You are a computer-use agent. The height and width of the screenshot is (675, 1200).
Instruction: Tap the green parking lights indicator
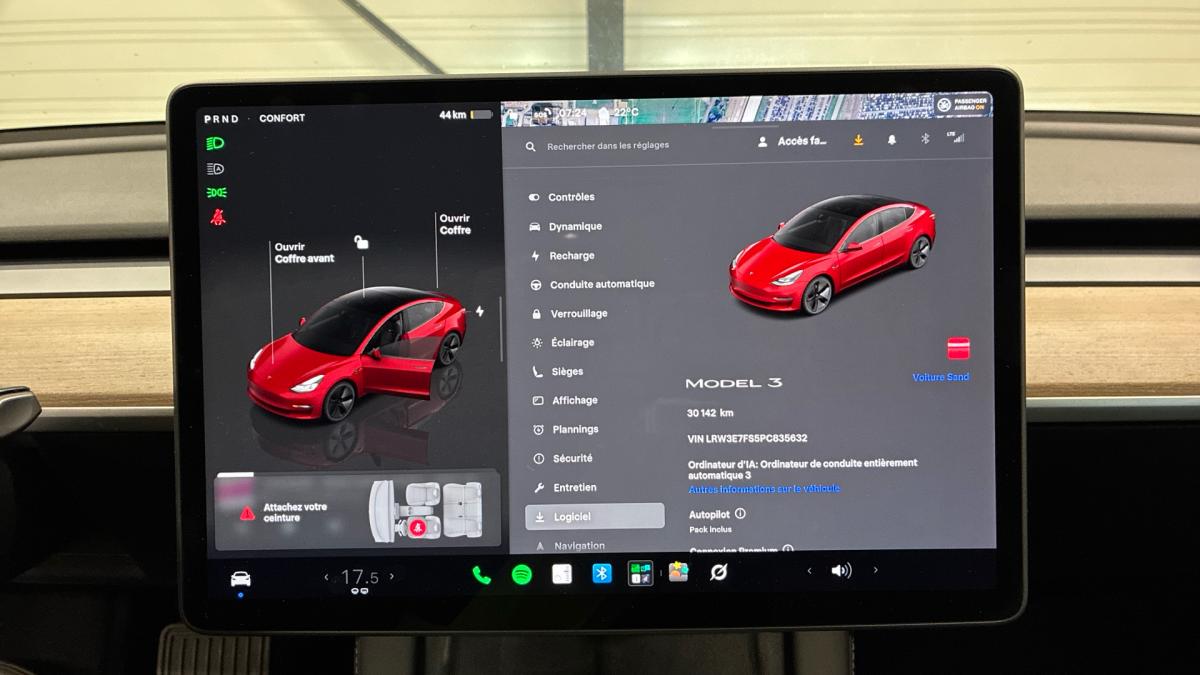click(x=216, y=192)
